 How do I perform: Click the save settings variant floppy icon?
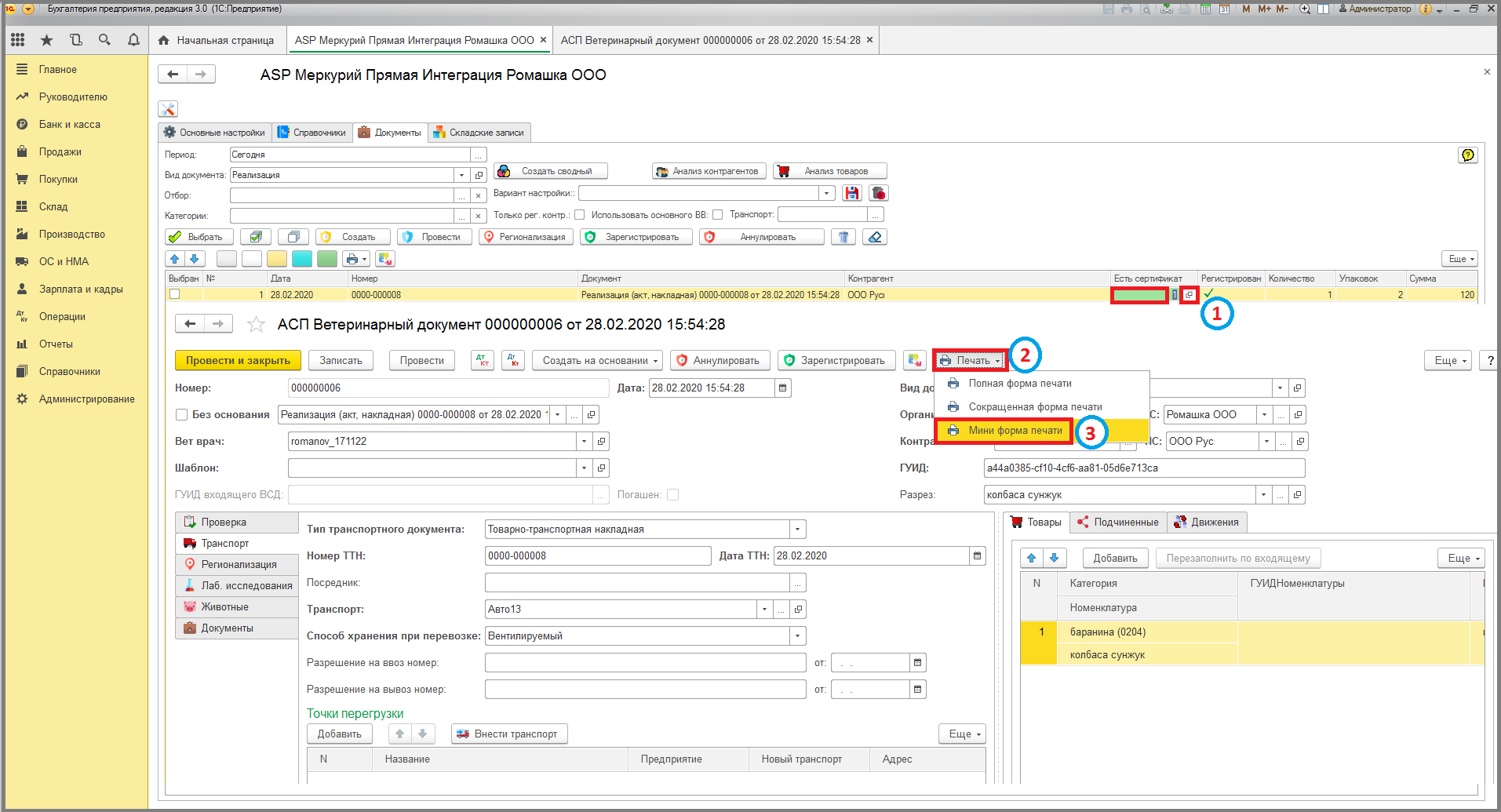tap(852, 193)
